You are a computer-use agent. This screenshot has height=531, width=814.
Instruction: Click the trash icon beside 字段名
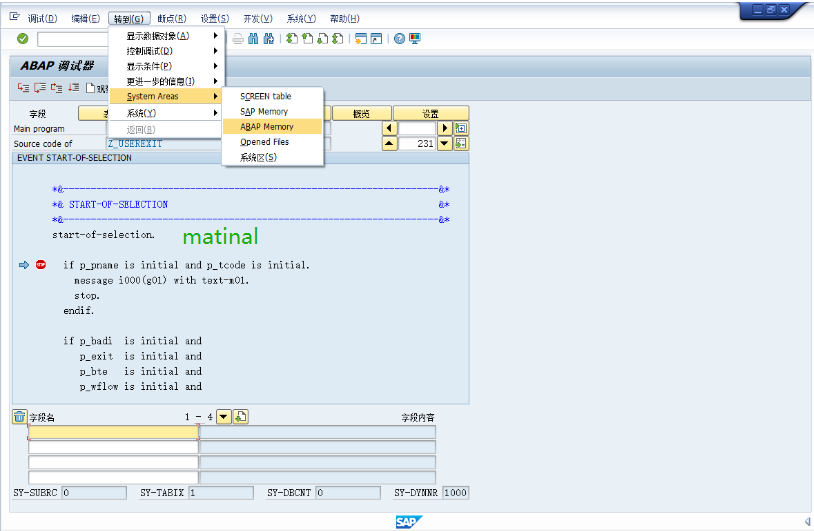click(x=19, y=416)
